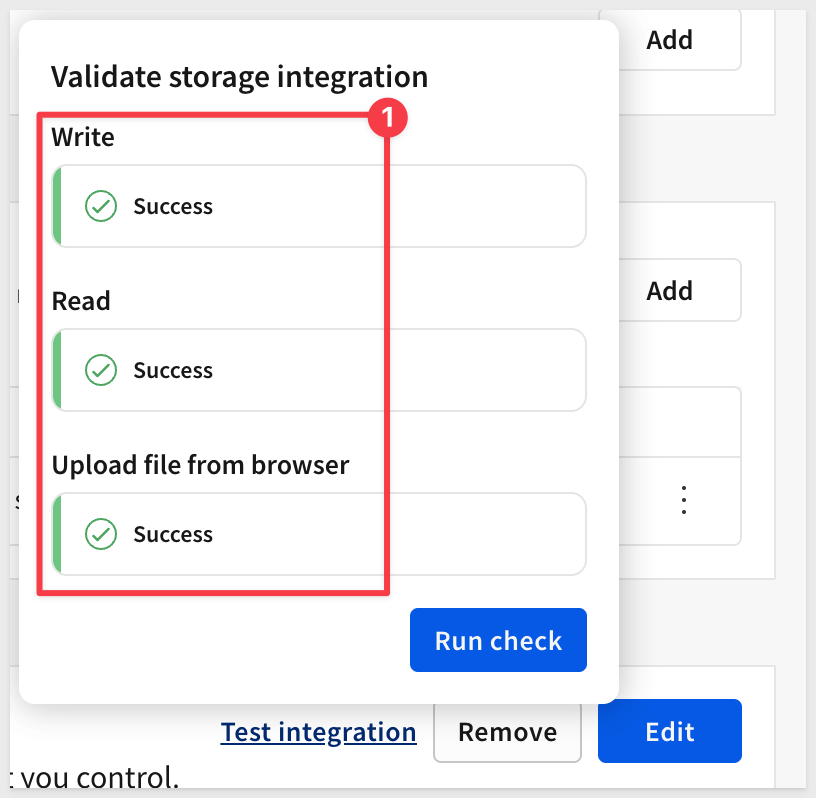Click the Success text under Read
The height and width of the screenshot is (798, 816).
click(173, 371)
